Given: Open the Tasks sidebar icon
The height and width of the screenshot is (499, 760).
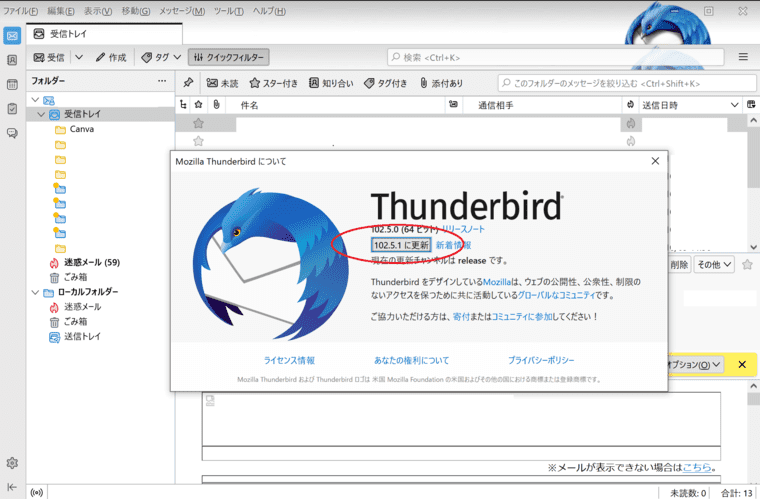Looking at the screenshot, I should [x=12, y=109].
